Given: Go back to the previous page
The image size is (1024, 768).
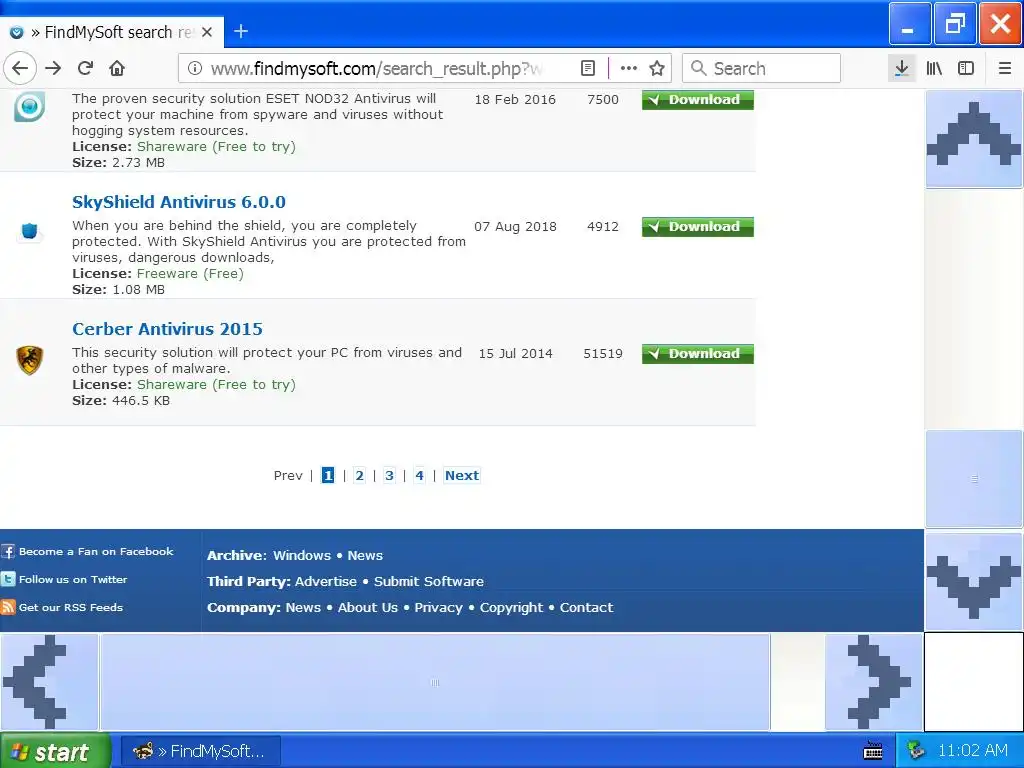Looking at the screenshot, I should pyautogui.click(x=20, y=68).
